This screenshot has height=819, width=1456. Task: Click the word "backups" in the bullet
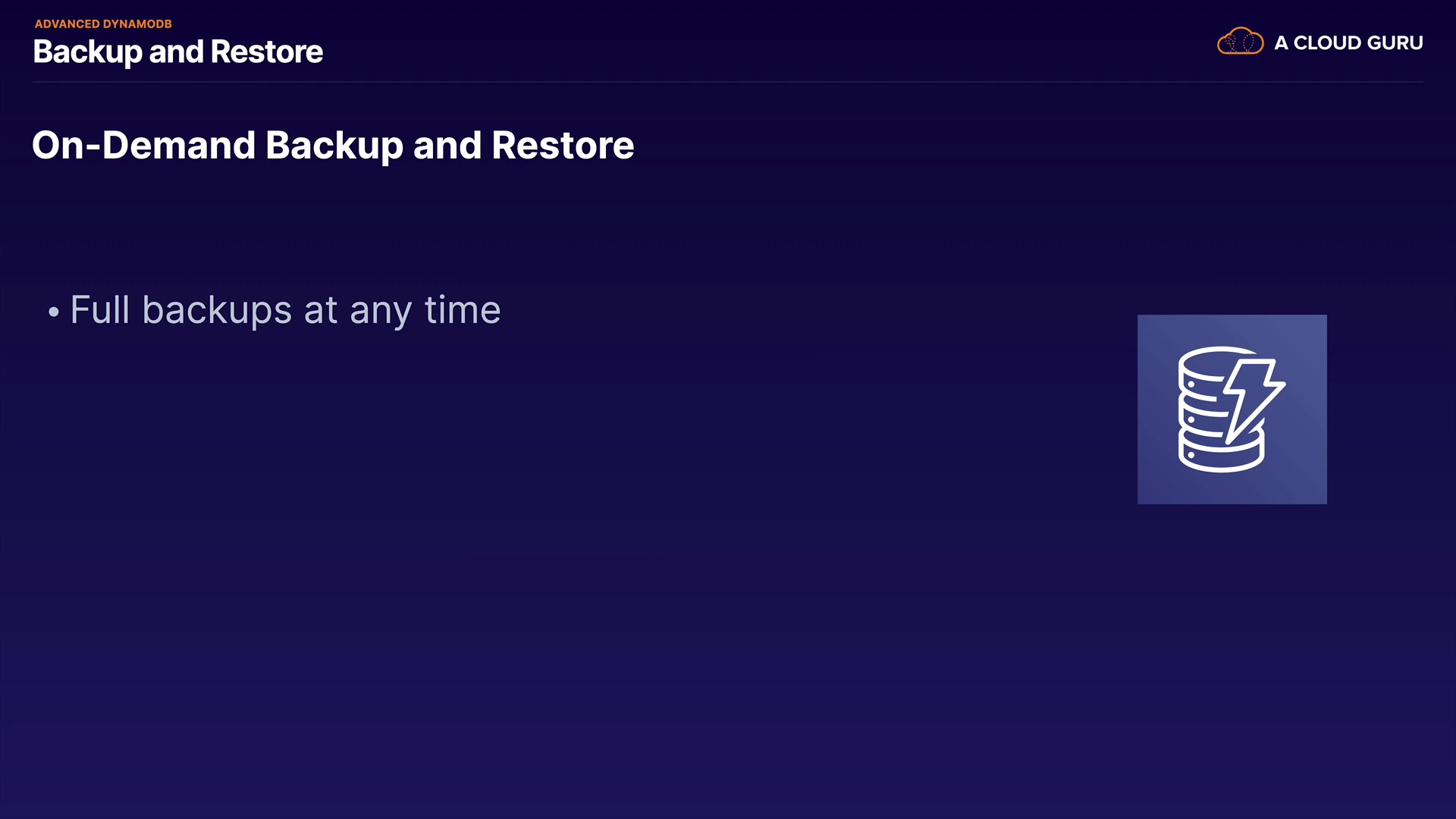click(217, 310)
